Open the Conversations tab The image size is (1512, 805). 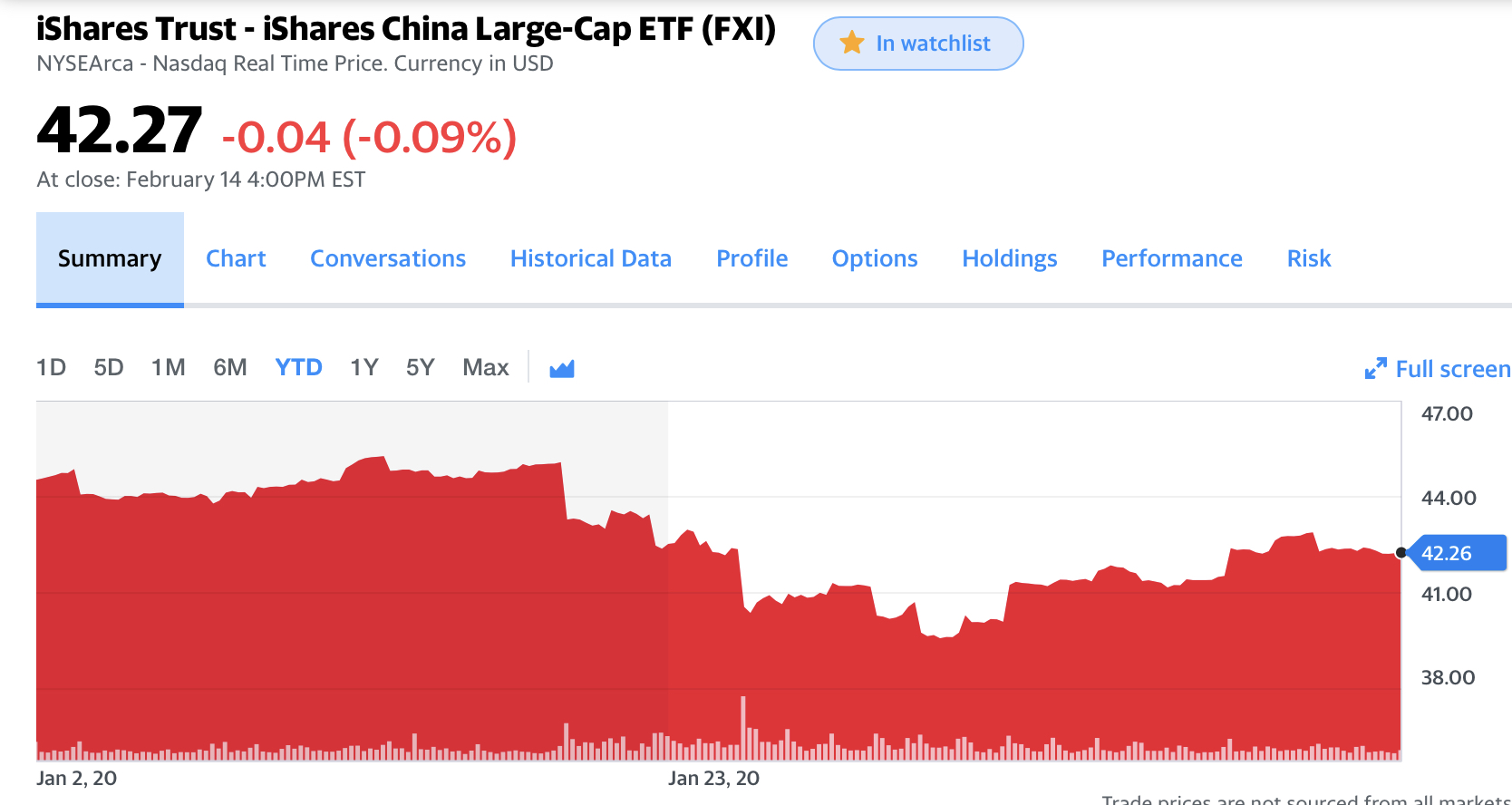click(x=388, y=259)
